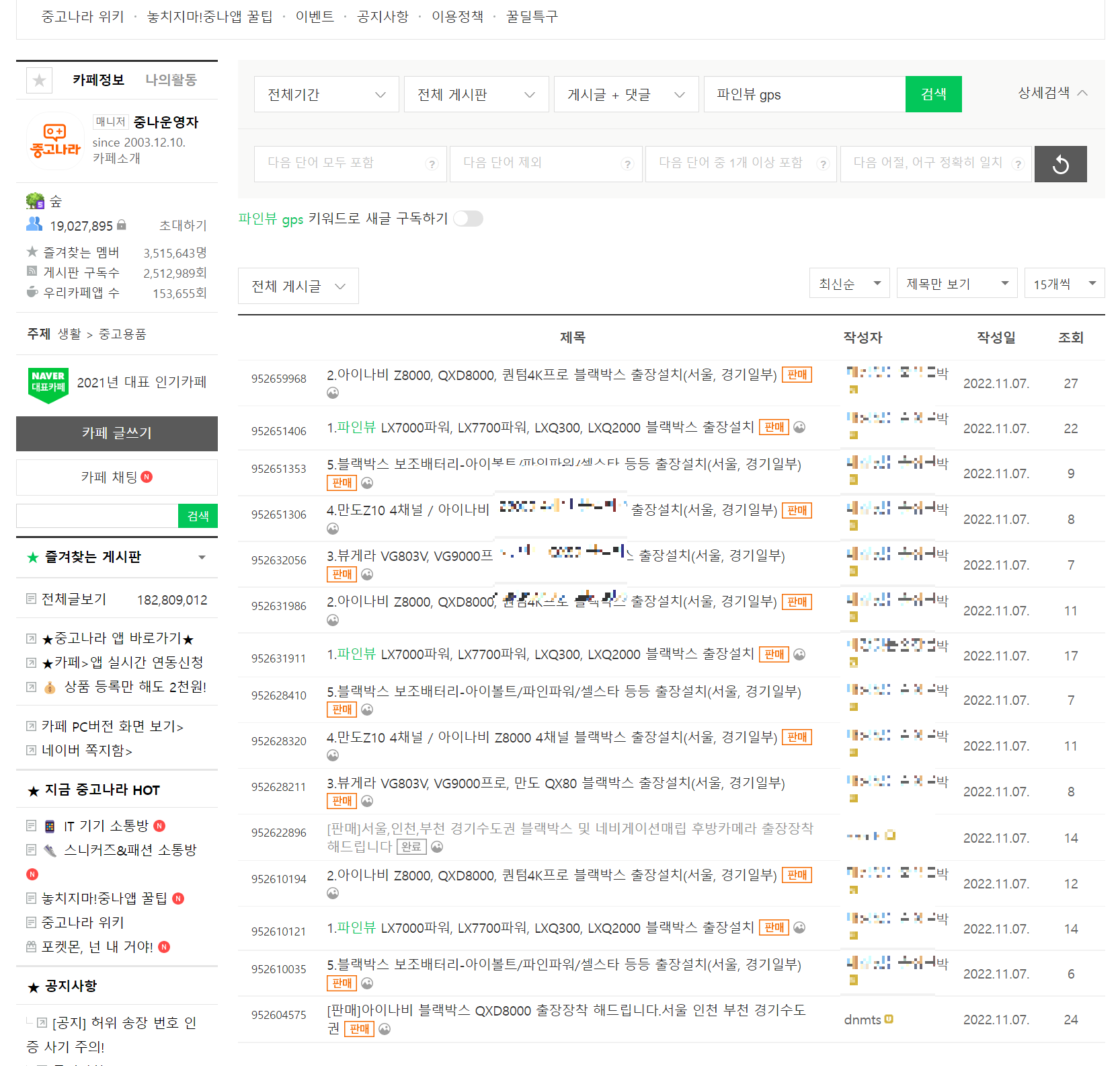
Task: Click the 카페 채팅 button
Action: 117,477
